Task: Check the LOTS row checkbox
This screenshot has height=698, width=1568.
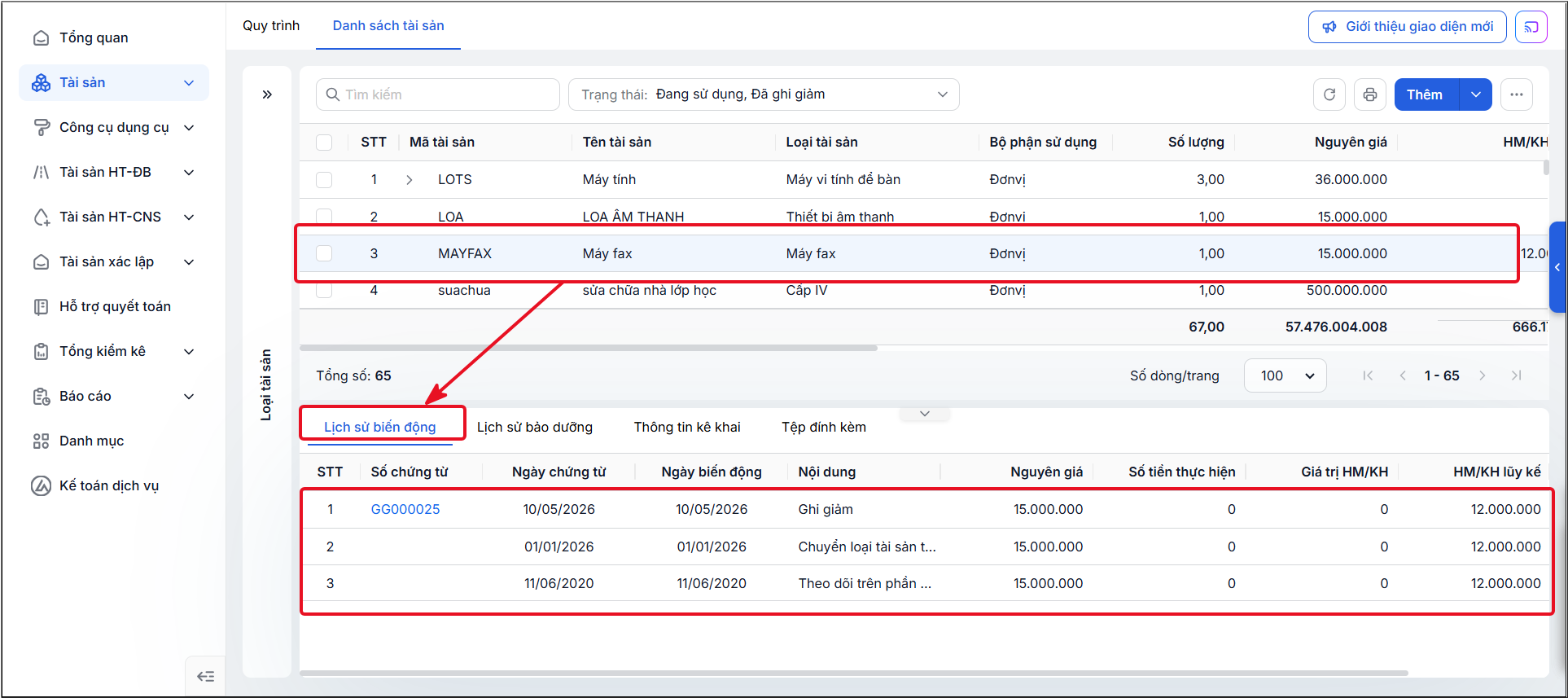Action: (x=324, y=180)
